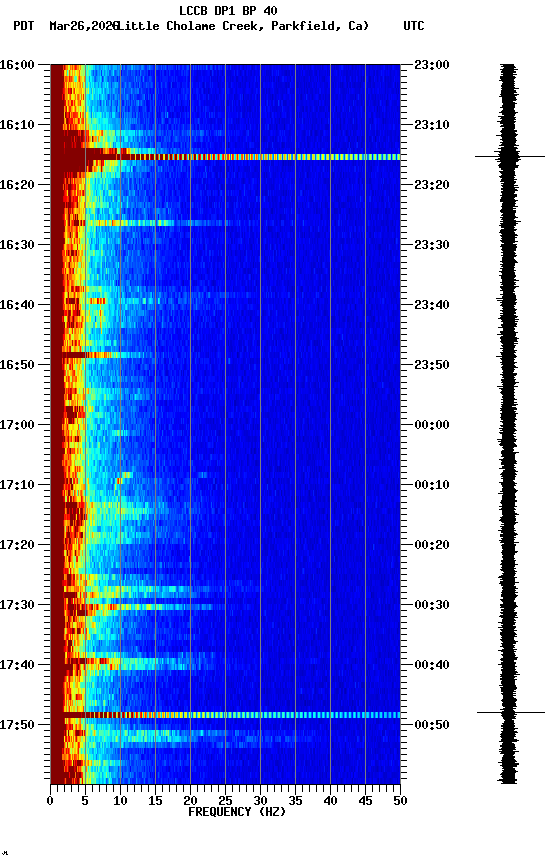Image resolution: width=552 pixels, height=864 pixels.
Task: Click the '16:20' PDT time label
Action: [17, 185]
